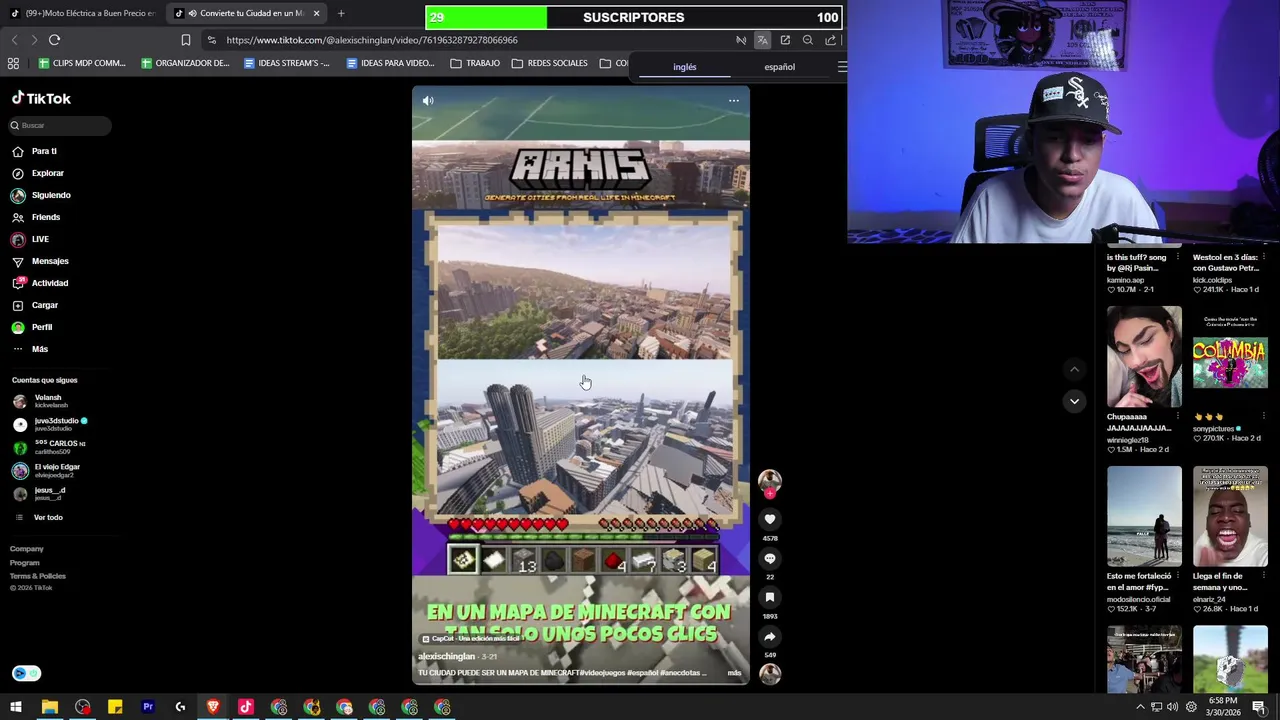Open IDEAS PARA VIDEO bookmark
This screenshot has width=1280, height=720.
point(390,63)
